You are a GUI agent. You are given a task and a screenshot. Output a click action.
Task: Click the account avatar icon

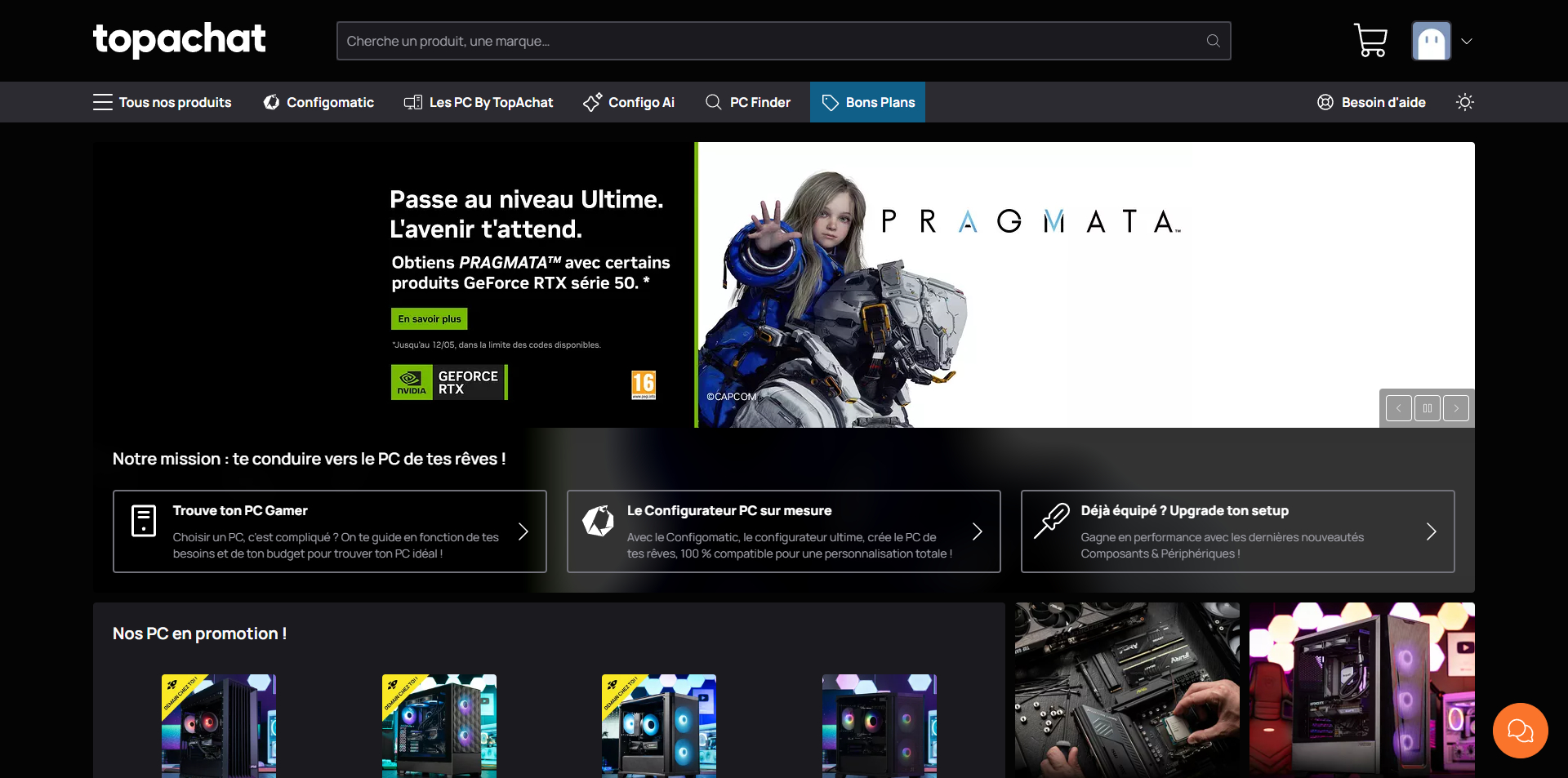pos(1432,41)
